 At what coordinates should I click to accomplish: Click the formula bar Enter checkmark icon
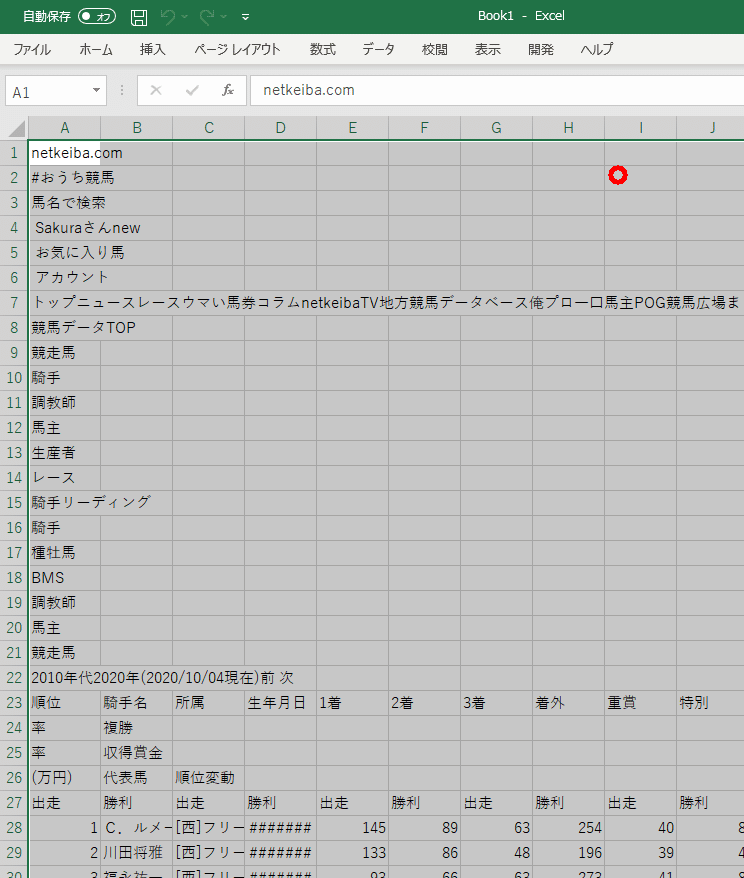point(192,90)
